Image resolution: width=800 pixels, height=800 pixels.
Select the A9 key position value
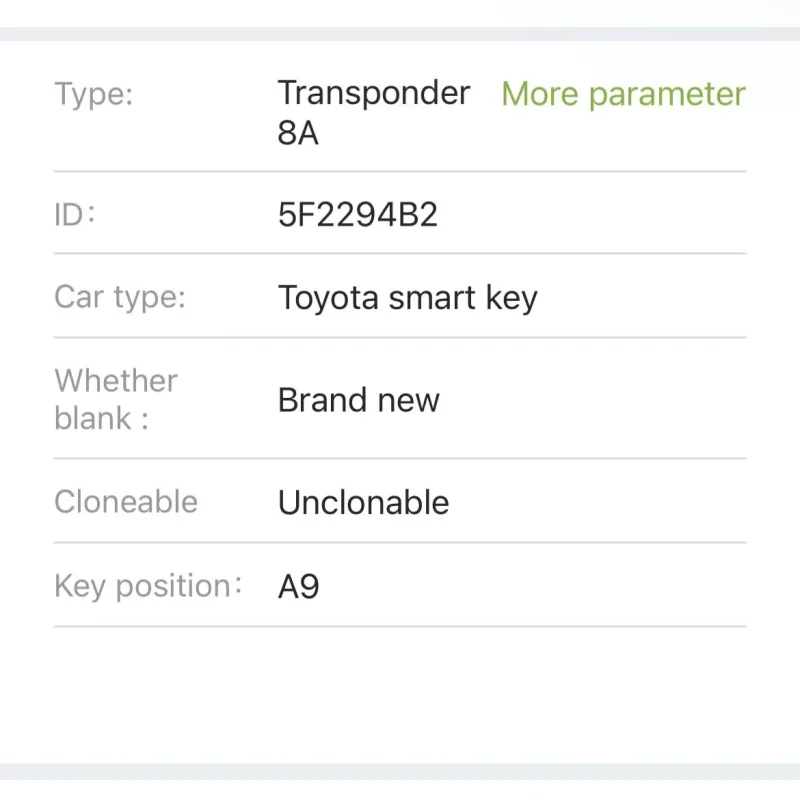[298, 586]
